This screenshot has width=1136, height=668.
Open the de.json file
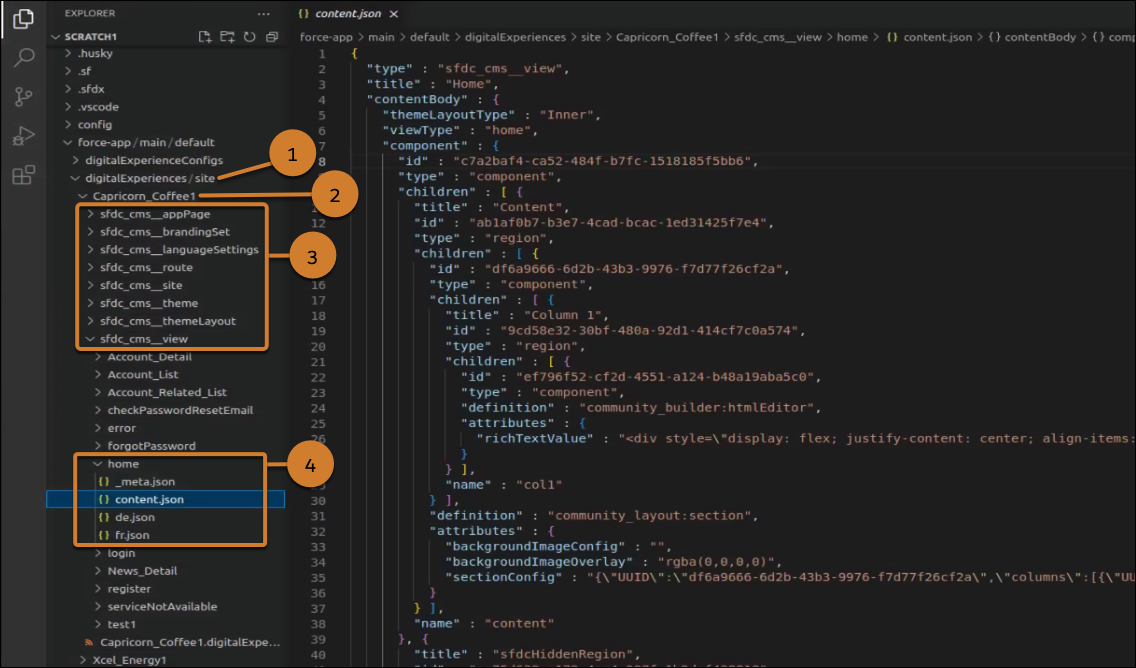pos(135,517)
